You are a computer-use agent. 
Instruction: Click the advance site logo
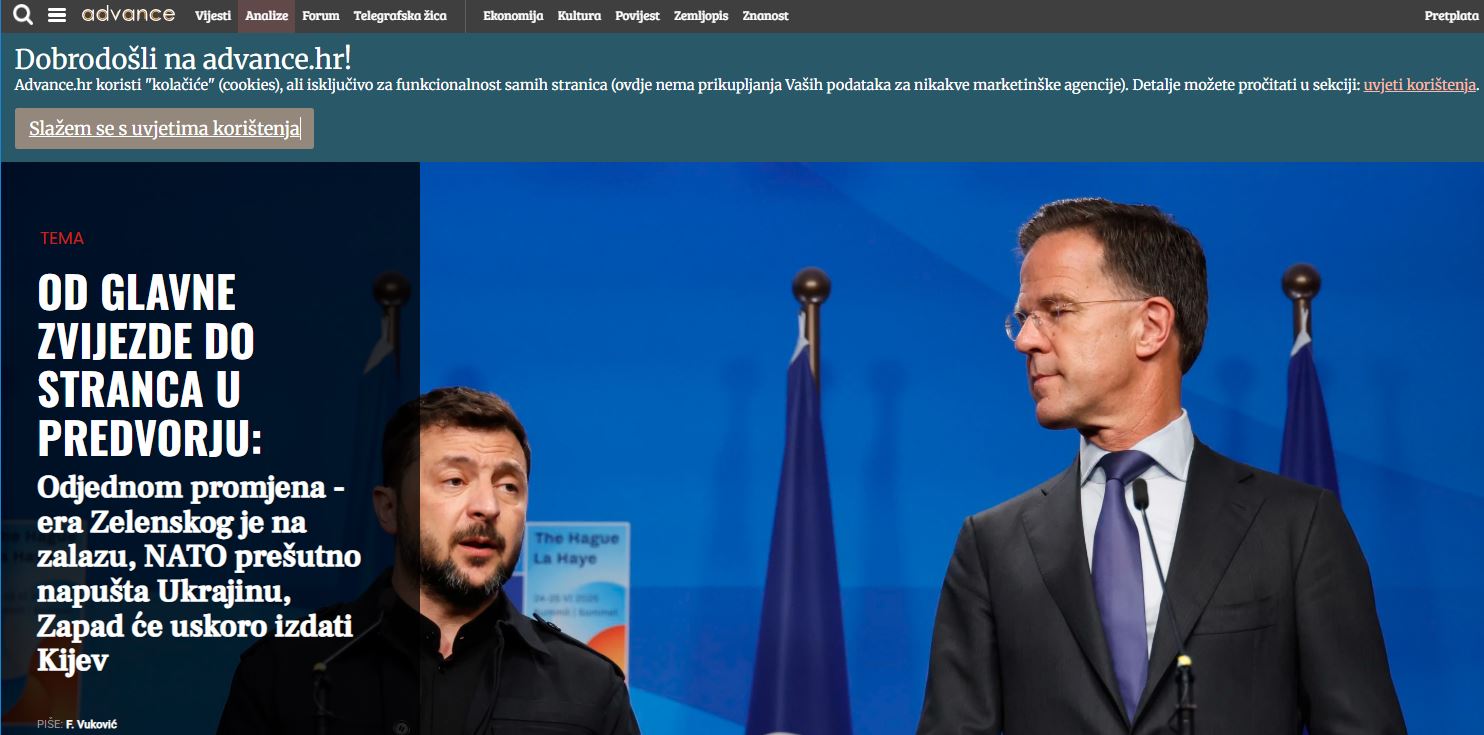point(128,15)
